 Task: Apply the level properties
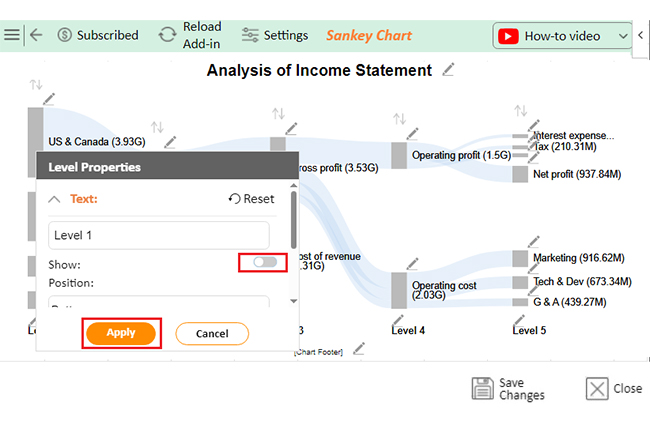pyautogui.click(x=121, y=333)
